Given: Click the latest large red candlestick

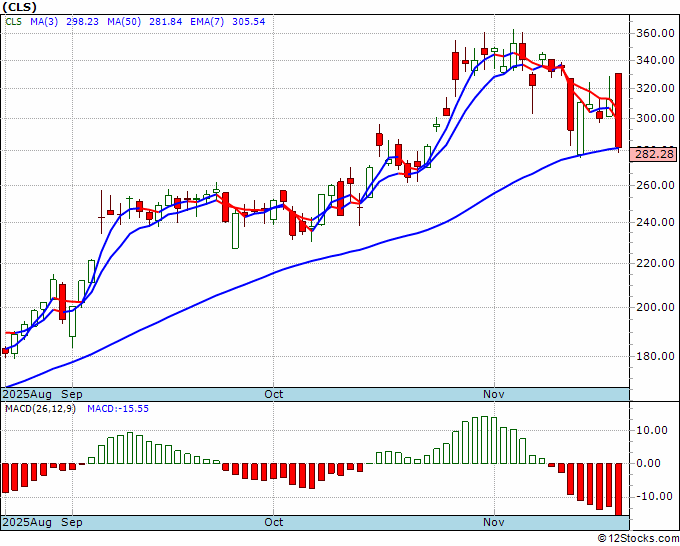Looking at the screenshot, I should 619,111.
